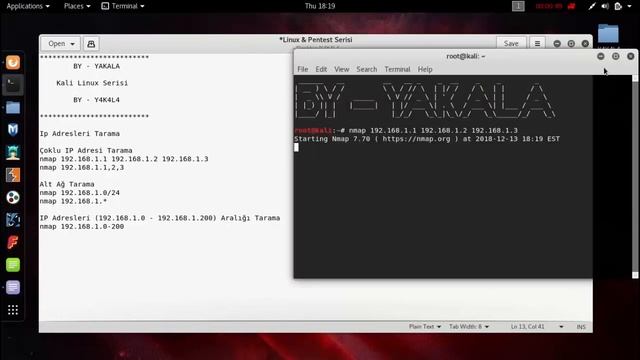Click the terminal cursor block line
Image resolution: width=640 pixels, height=360 pixels.
[296, 148]
